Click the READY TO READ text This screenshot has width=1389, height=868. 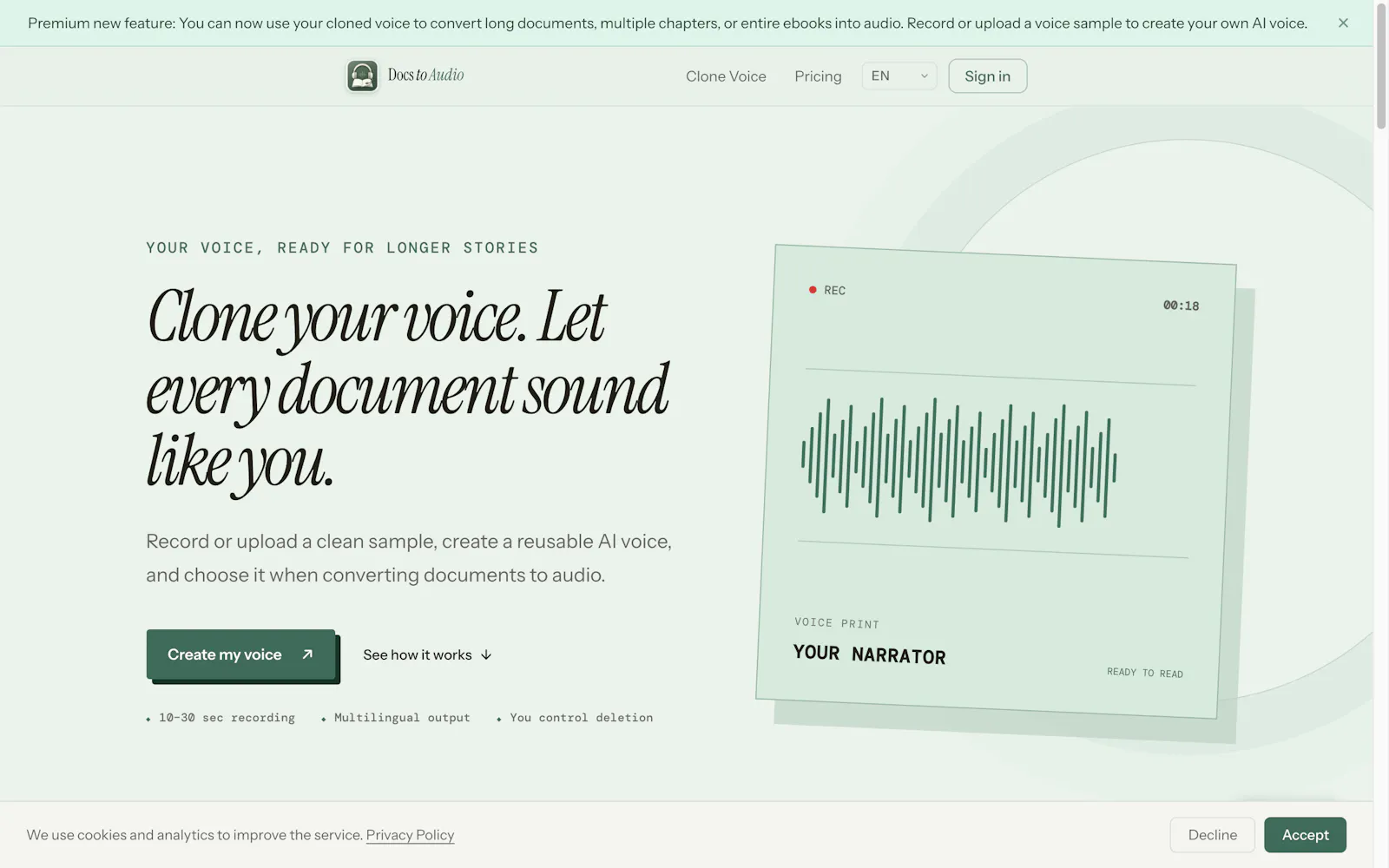1145,673
